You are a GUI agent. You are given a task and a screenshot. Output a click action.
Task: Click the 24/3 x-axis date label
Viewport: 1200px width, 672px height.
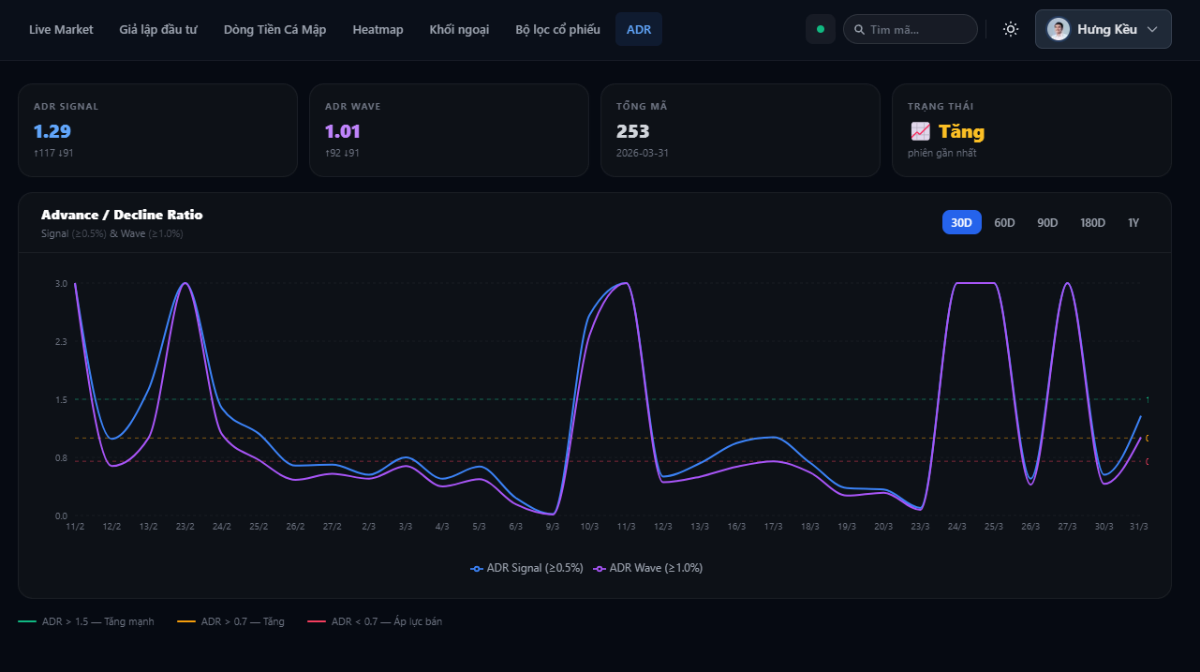click(957, 526)
